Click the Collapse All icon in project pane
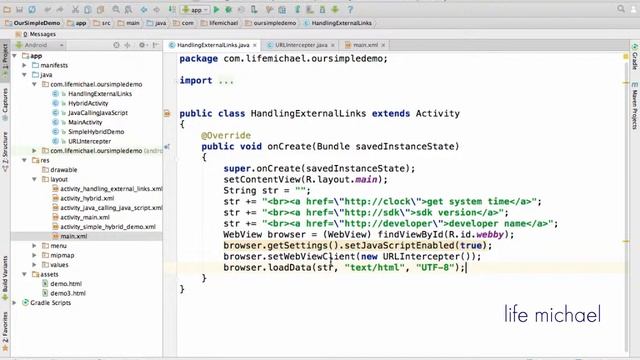Screen dimensions: 640x360 point(127,45)
